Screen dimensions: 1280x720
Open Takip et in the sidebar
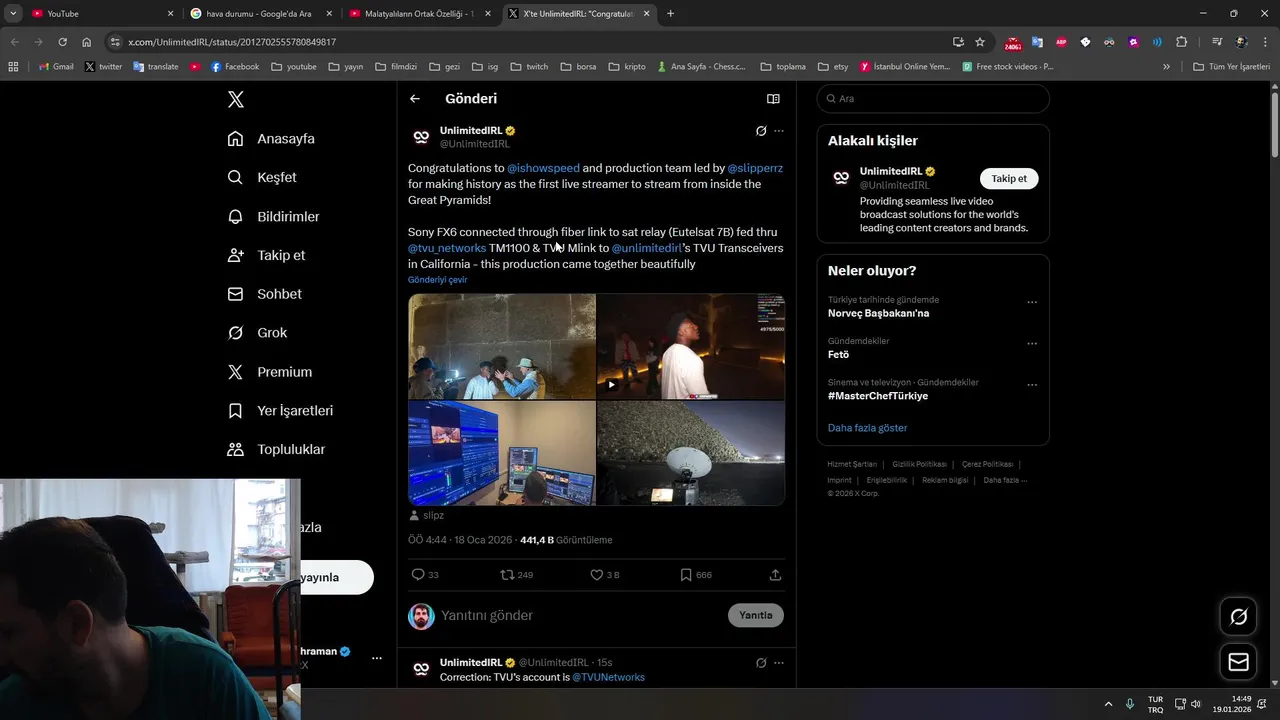pos(266,255)
